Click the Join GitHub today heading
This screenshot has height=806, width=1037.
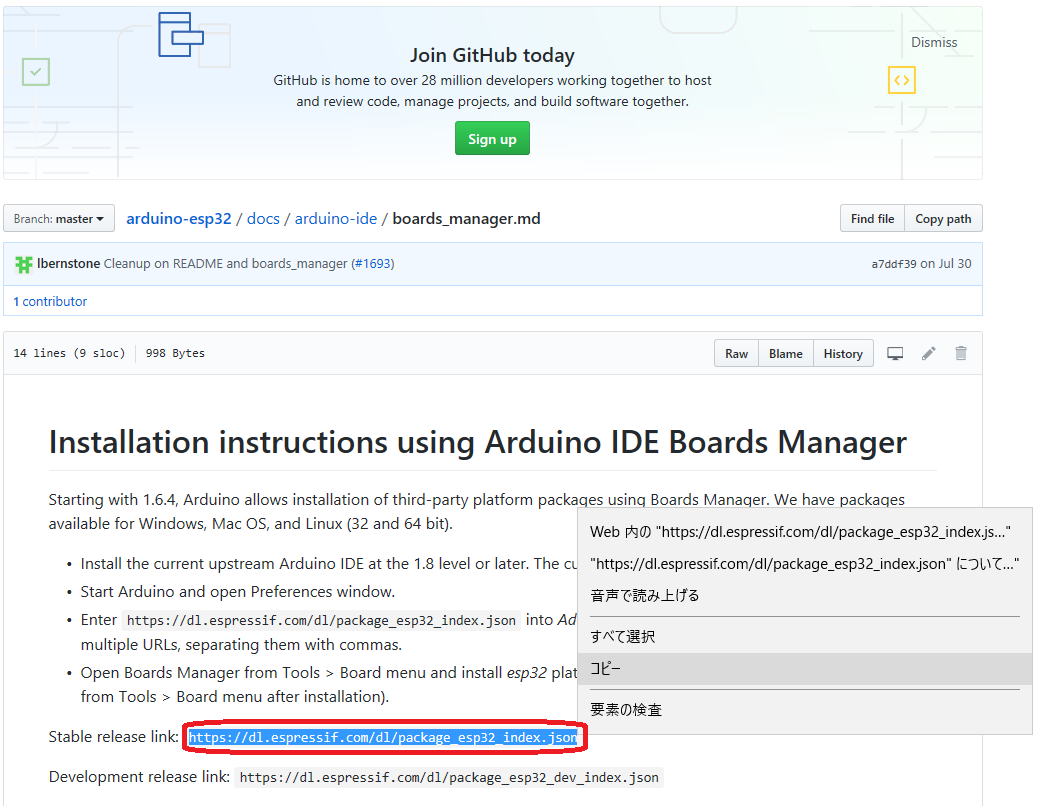[492, 55]
